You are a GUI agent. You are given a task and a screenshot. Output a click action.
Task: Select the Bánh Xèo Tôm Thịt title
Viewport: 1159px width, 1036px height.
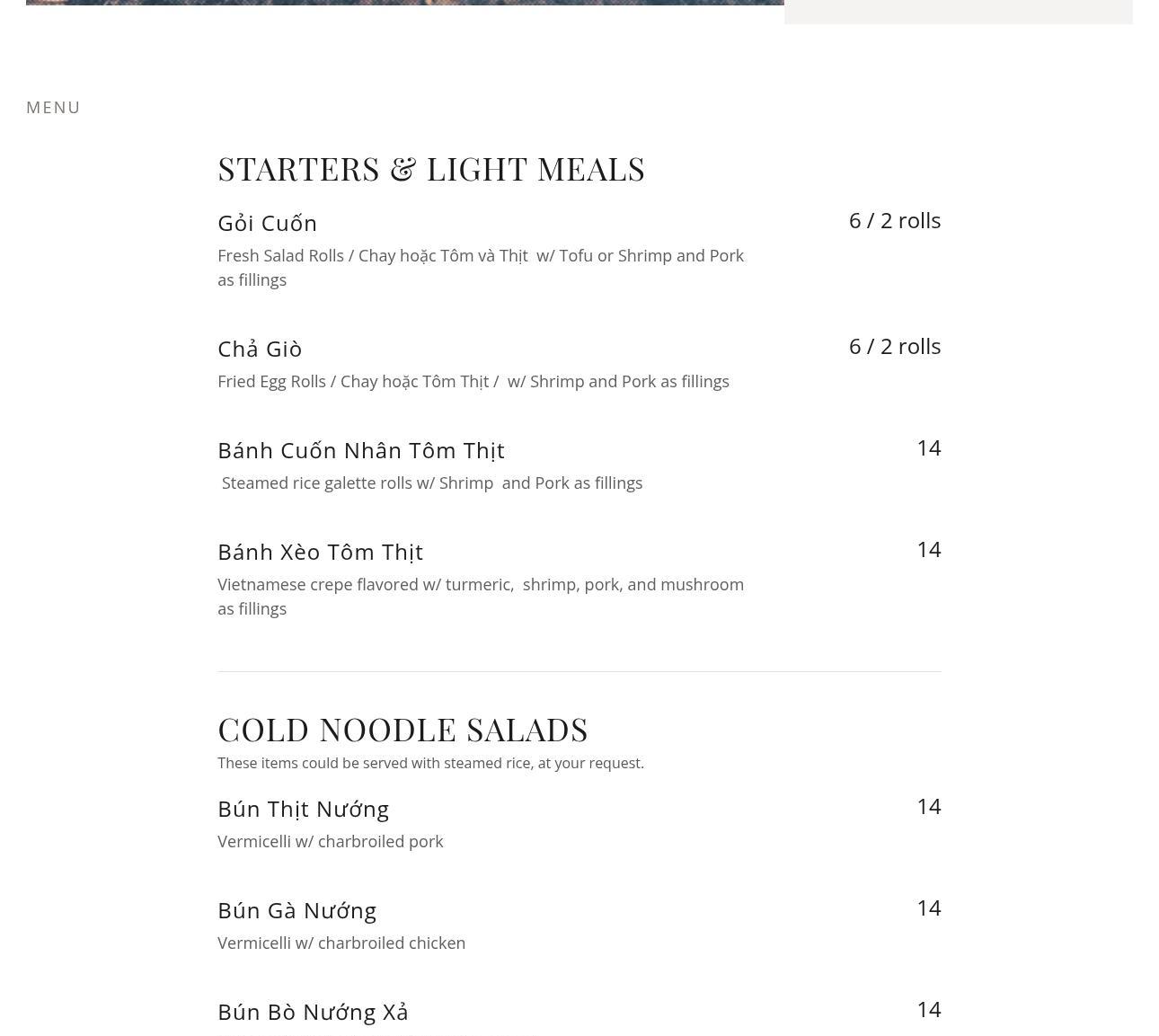point(320,552)
